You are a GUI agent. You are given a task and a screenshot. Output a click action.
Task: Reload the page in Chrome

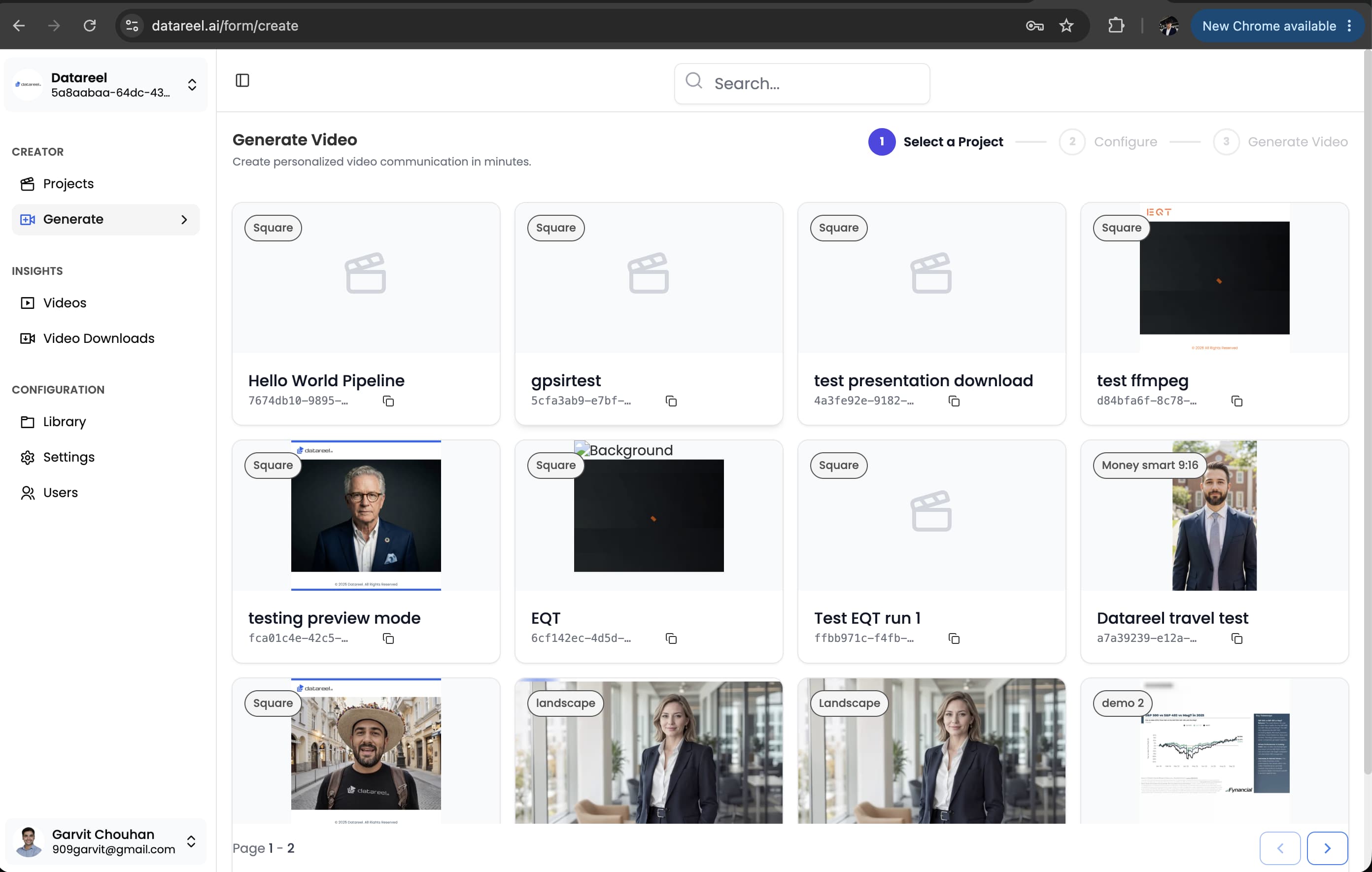tap(90, 26)
